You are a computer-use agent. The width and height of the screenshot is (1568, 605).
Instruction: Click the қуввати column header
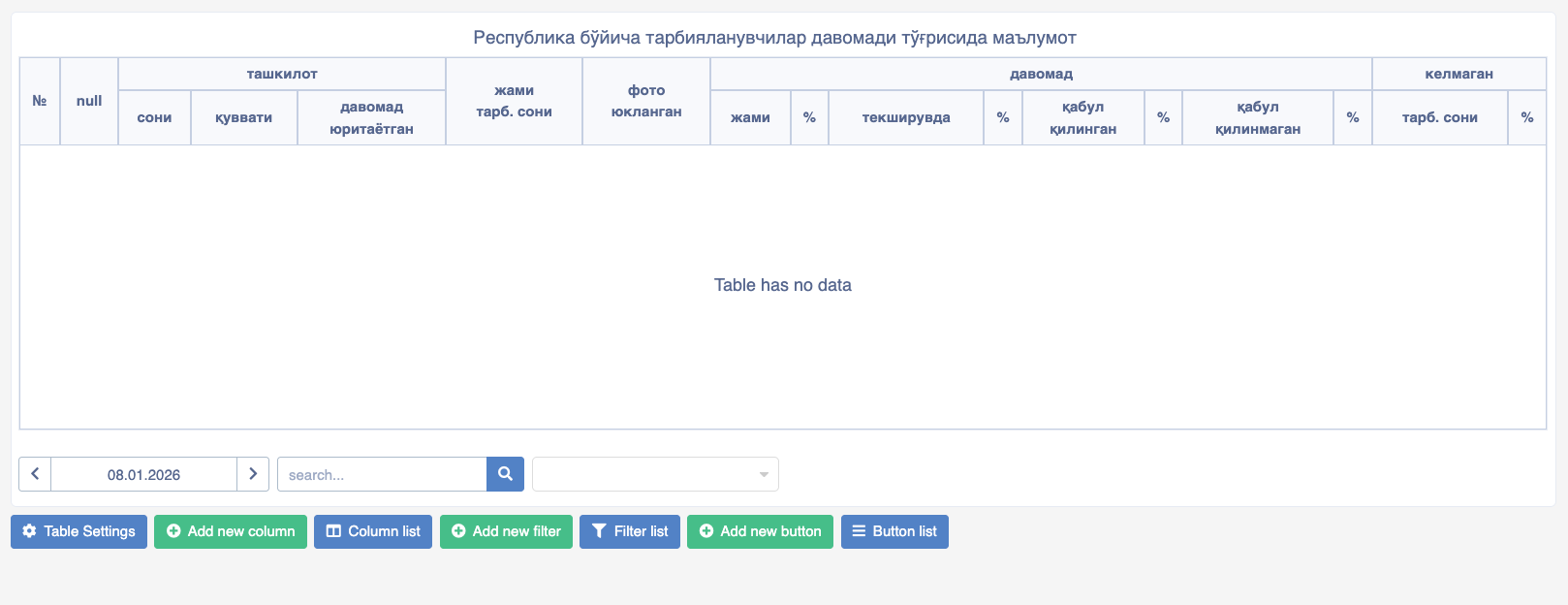[x=244, y=117]
